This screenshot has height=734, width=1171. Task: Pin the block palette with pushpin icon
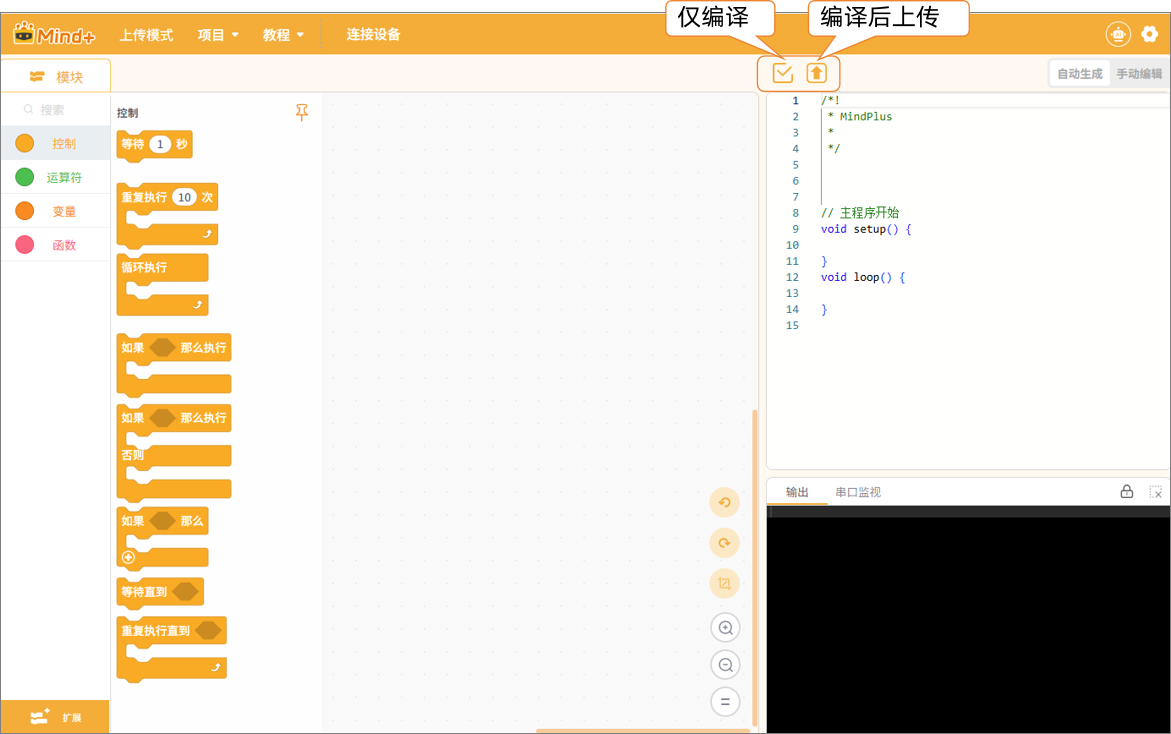click(302, 113)
